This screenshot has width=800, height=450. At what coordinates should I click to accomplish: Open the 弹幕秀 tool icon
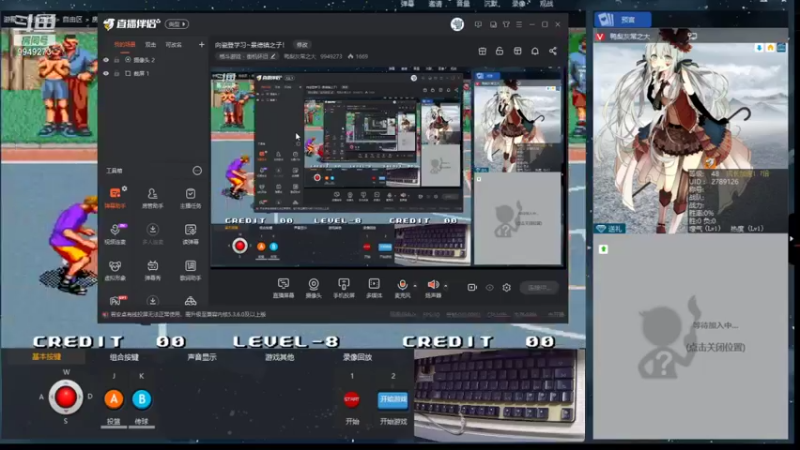(152, 269)
